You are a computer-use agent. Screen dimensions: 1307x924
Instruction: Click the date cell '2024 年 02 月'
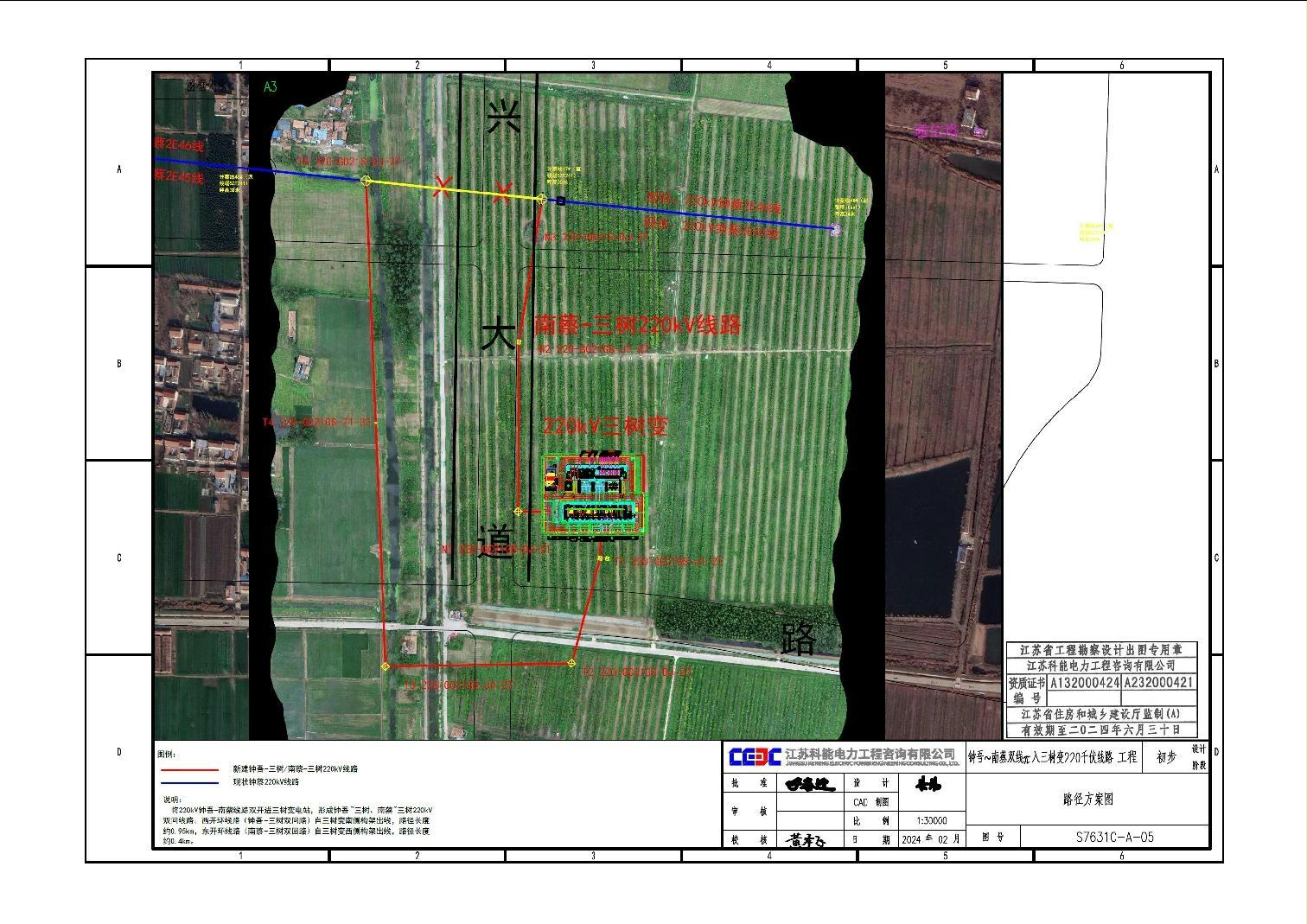click(930, 838)
